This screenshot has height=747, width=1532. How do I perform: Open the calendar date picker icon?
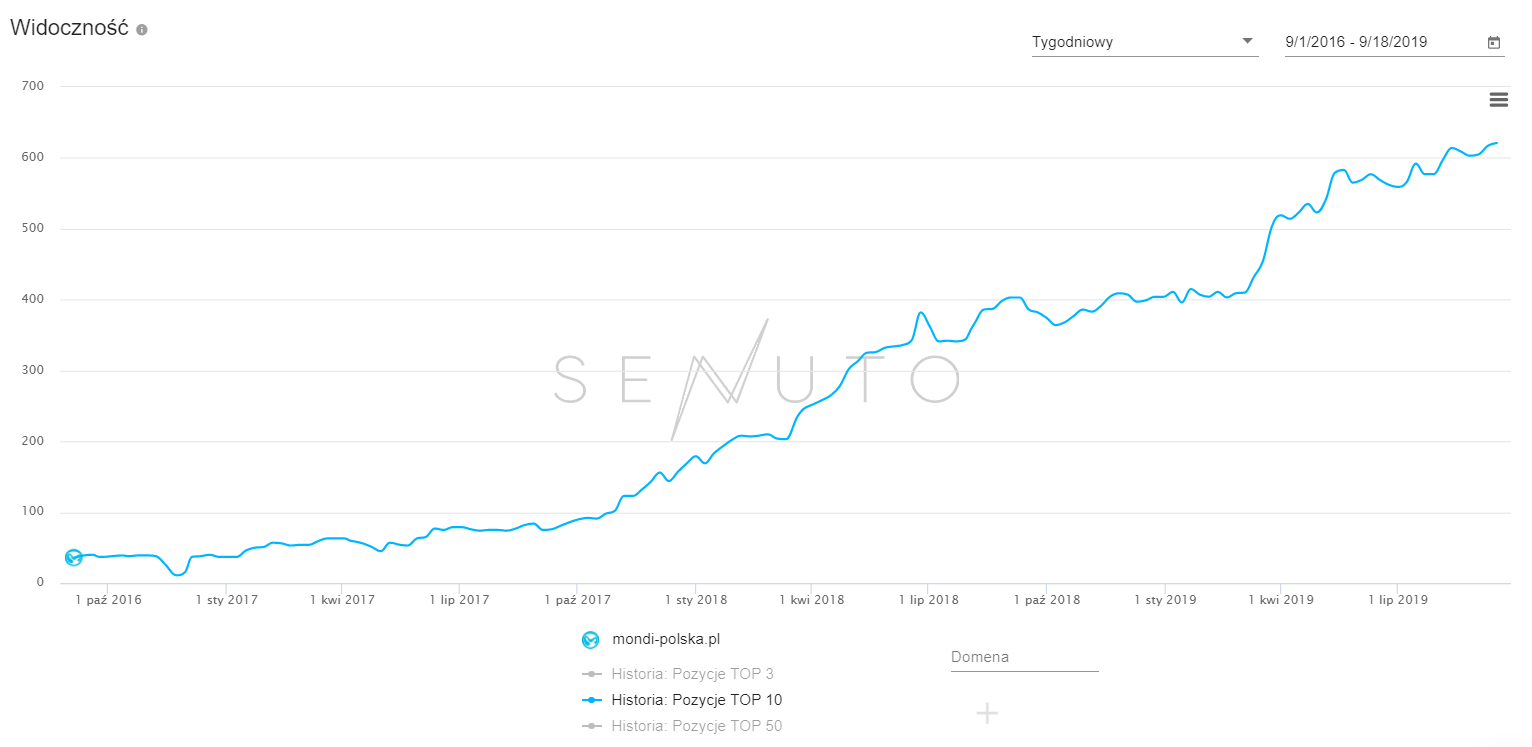pos(1494,42)
